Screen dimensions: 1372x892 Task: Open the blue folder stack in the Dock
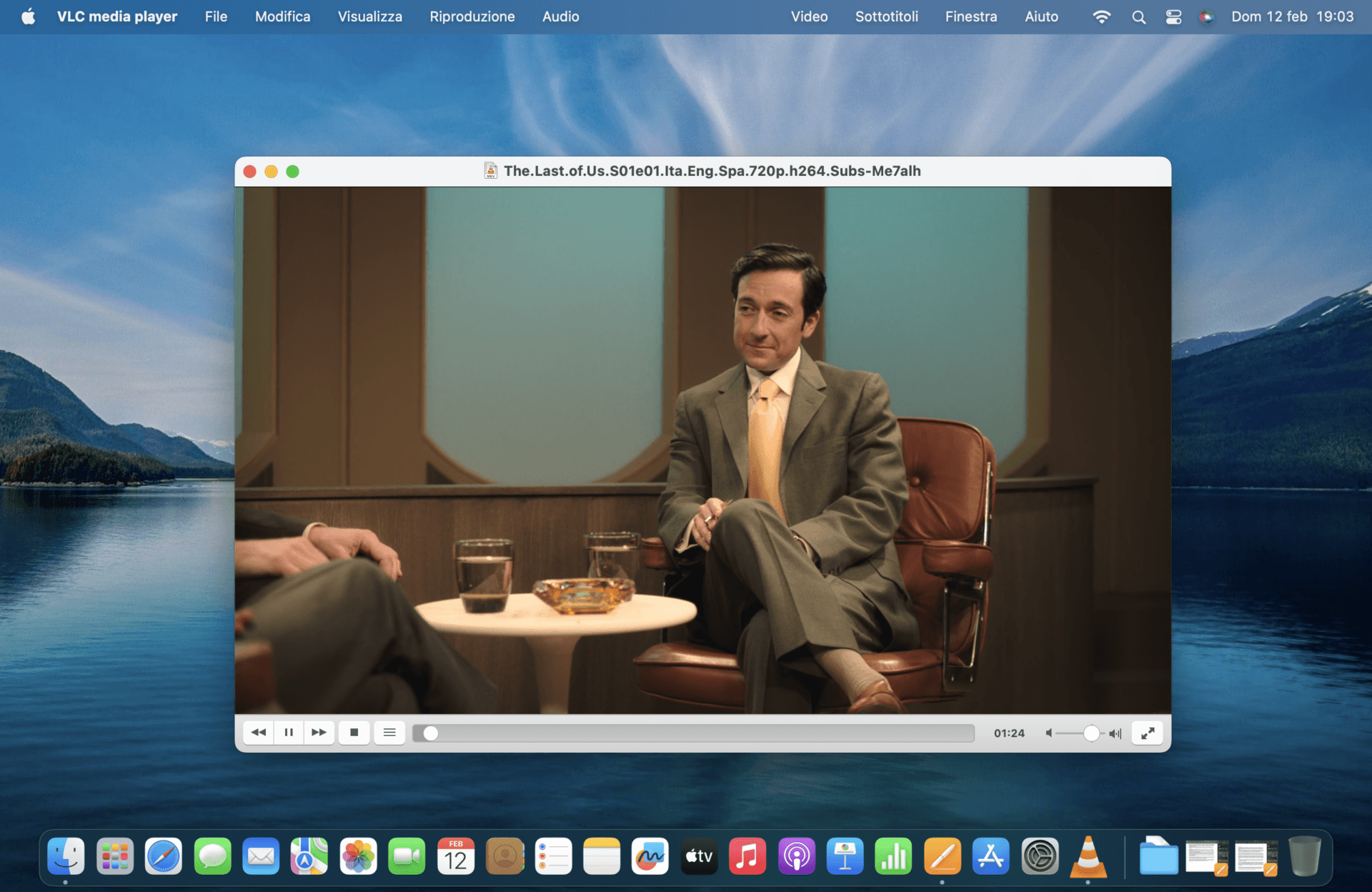coord(1158,856)
